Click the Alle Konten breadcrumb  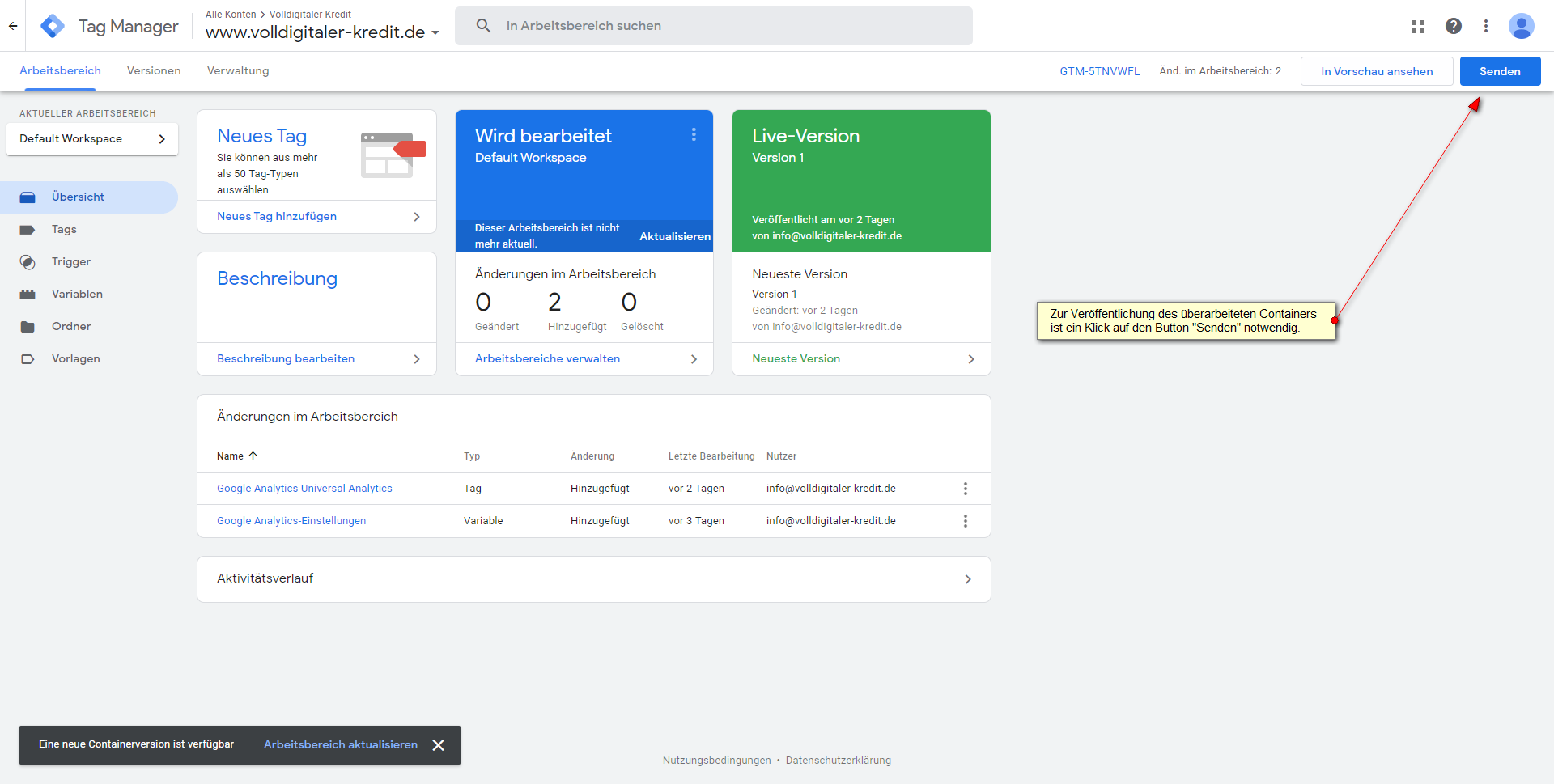(231, 15)
